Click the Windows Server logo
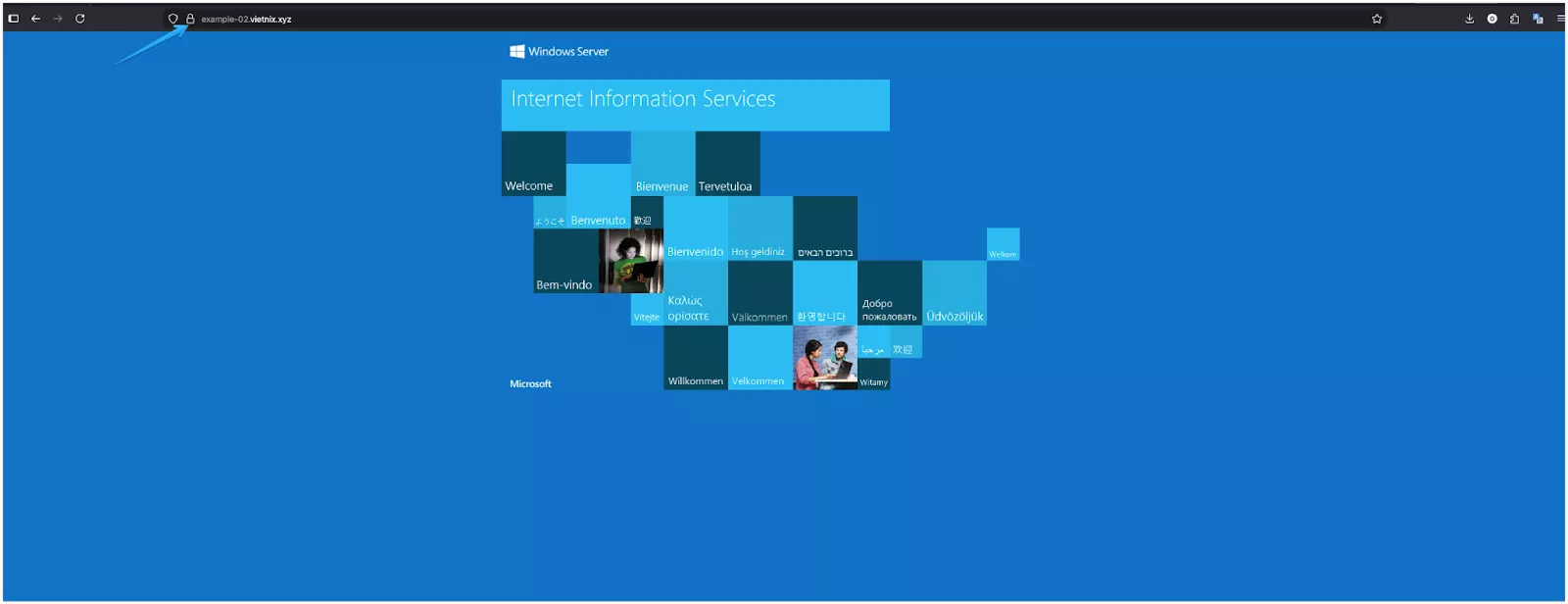The image size is (1568, 604). click(559, 52)
